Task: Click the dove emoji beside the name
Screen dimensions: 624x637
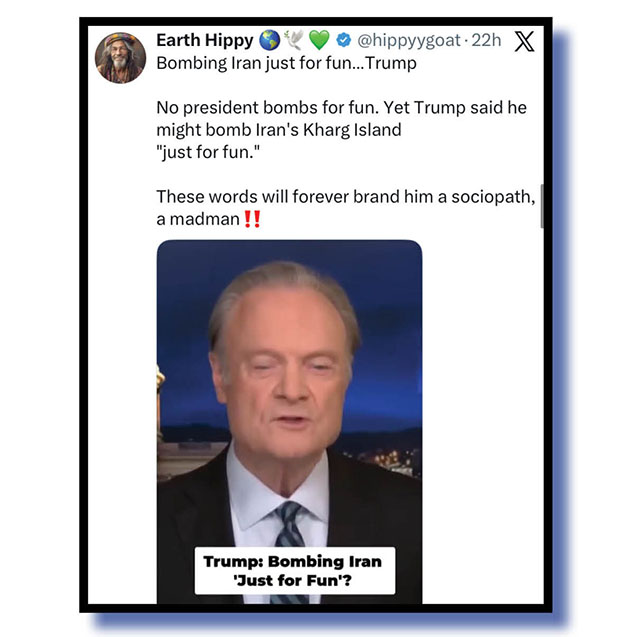Action: (x=294, y=40)
